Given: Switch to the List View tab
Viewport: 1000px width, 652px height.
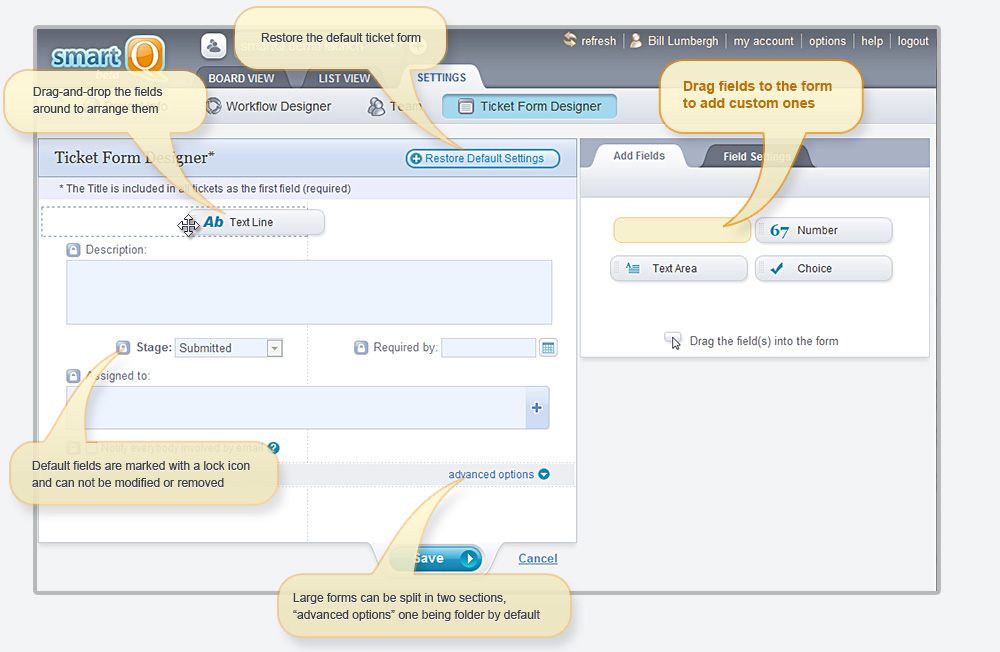Looking at the screenshot, I should [344, 78].
